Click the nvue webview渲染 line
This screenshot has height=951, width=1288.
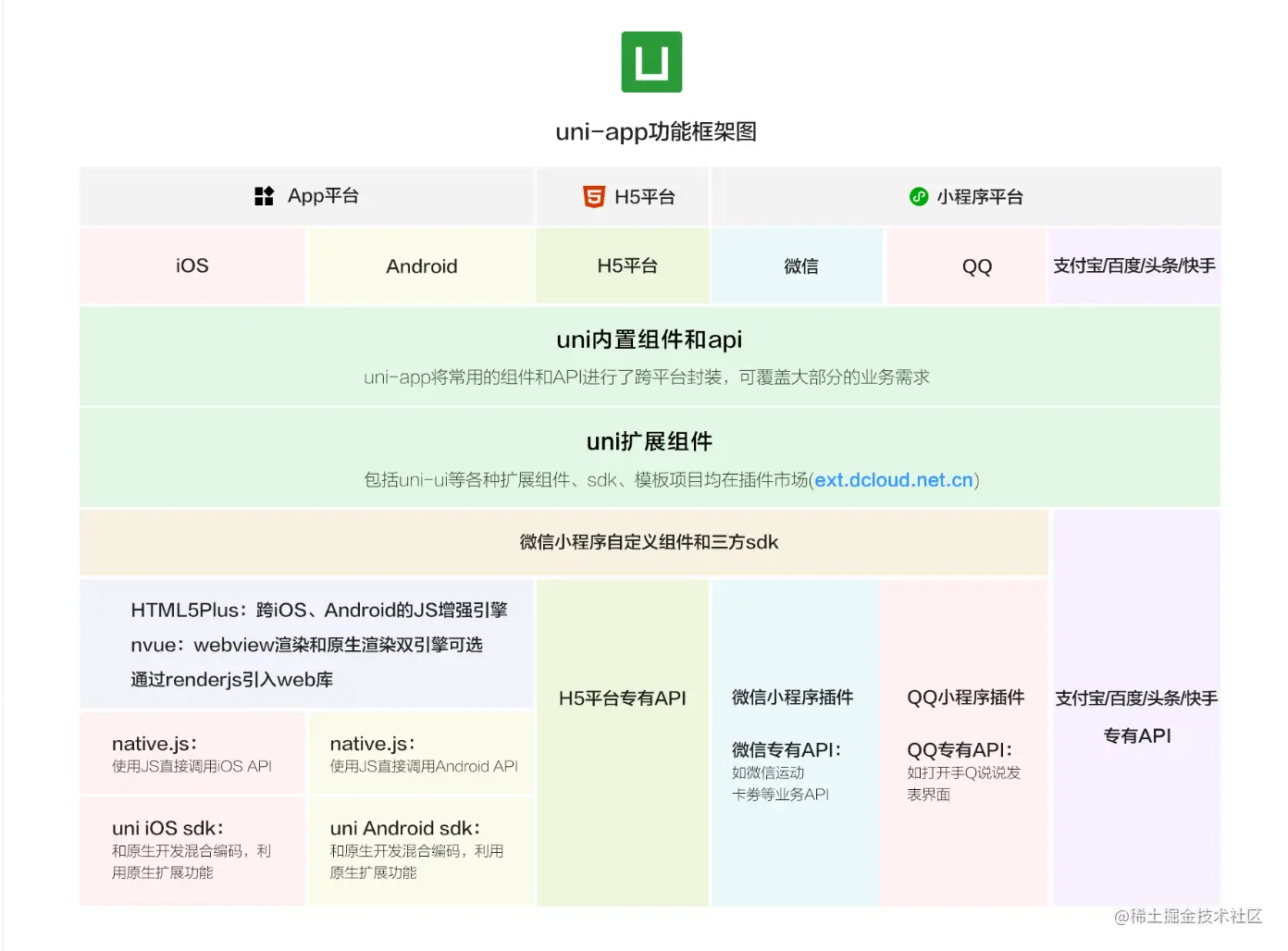pos(306,645)
